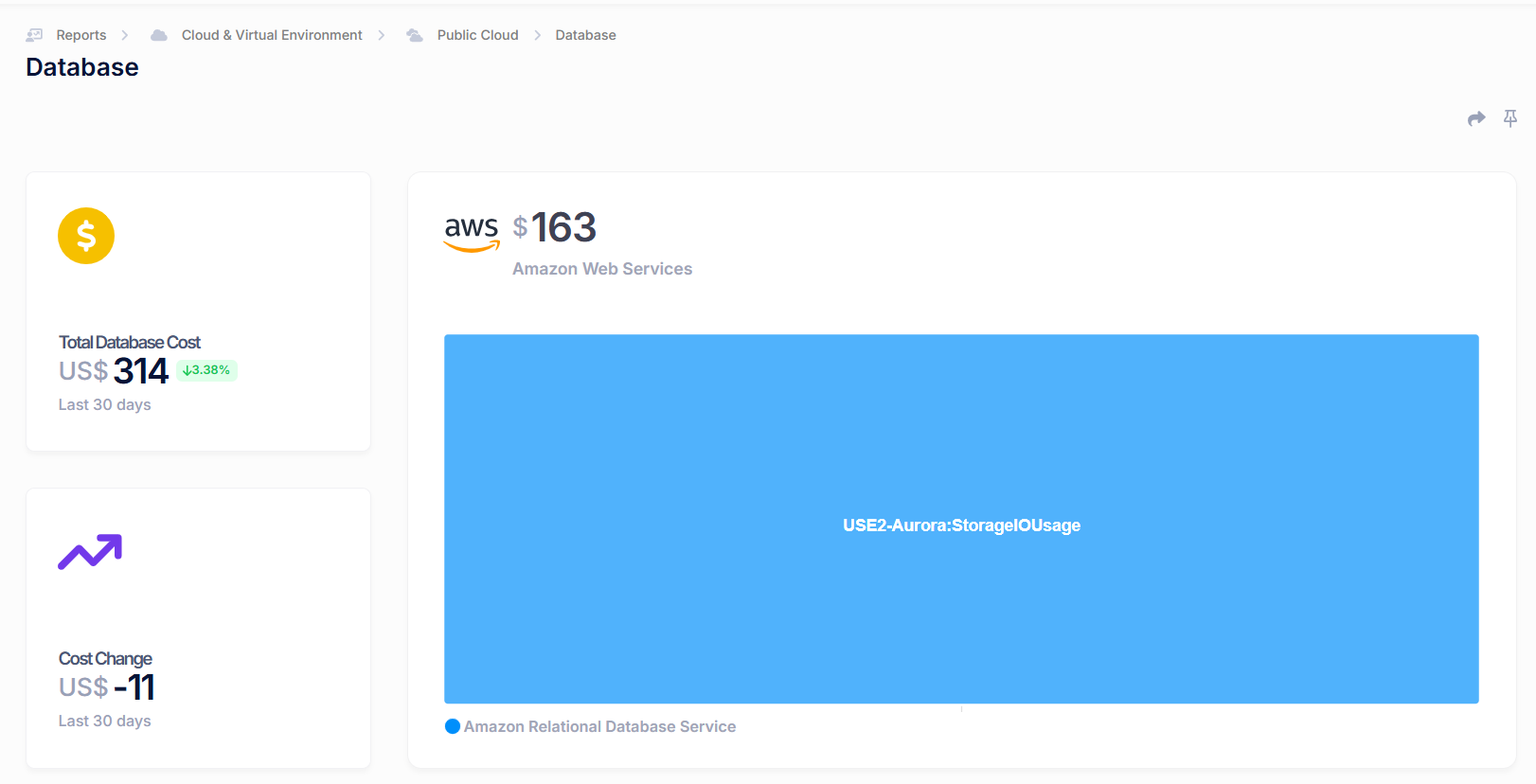Go to Cloud & Virtual Environment breadcrumb

point(272,35)
